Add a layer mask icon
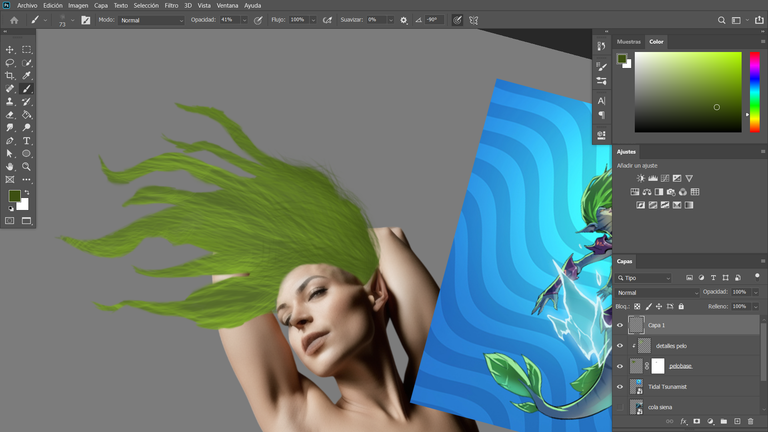768x432 pixels. tap(696, 421)
